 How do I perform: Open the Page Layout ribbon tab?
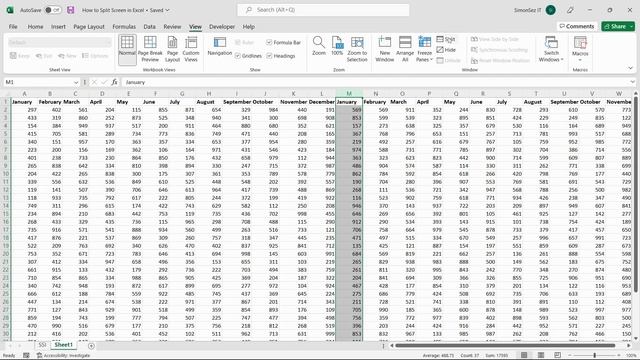[89, 27]
